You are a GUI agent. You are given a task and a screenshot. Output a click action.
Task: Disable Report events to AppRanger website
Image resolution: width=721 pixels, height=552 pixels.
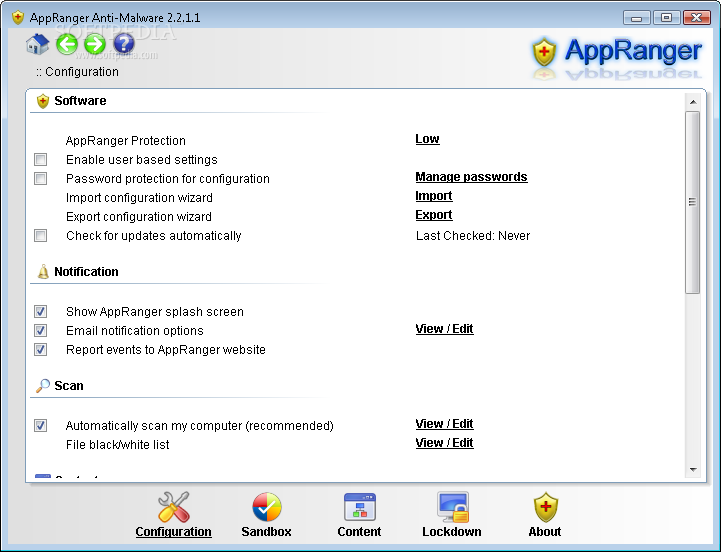40,350
